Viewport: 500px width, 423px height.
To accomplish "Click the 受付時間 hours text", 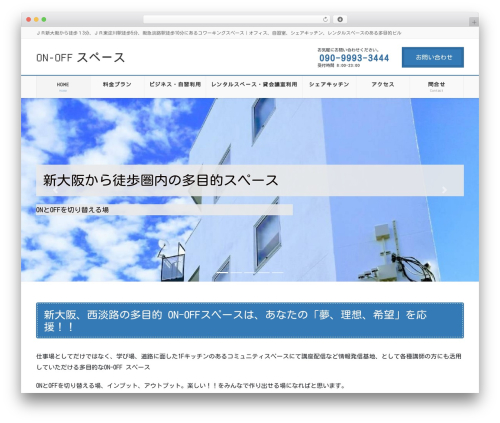I will (339, 66).
